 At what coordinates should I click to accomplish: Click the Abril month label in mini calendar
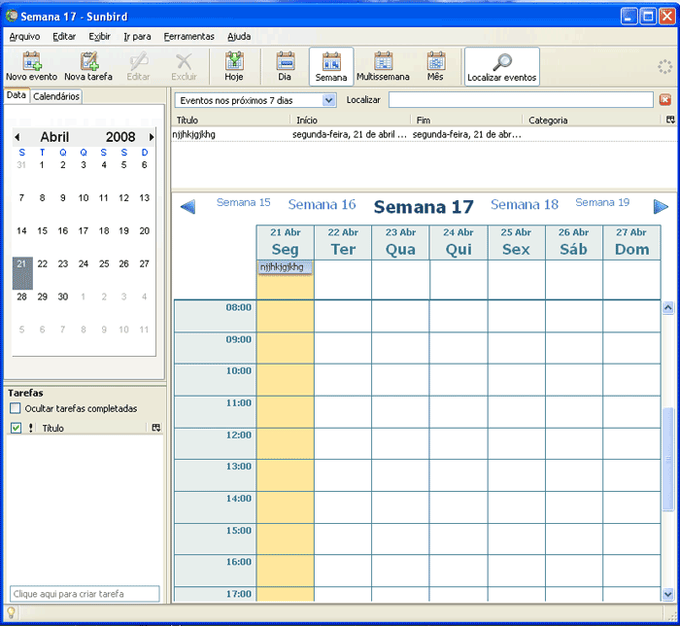click(55, 137)
